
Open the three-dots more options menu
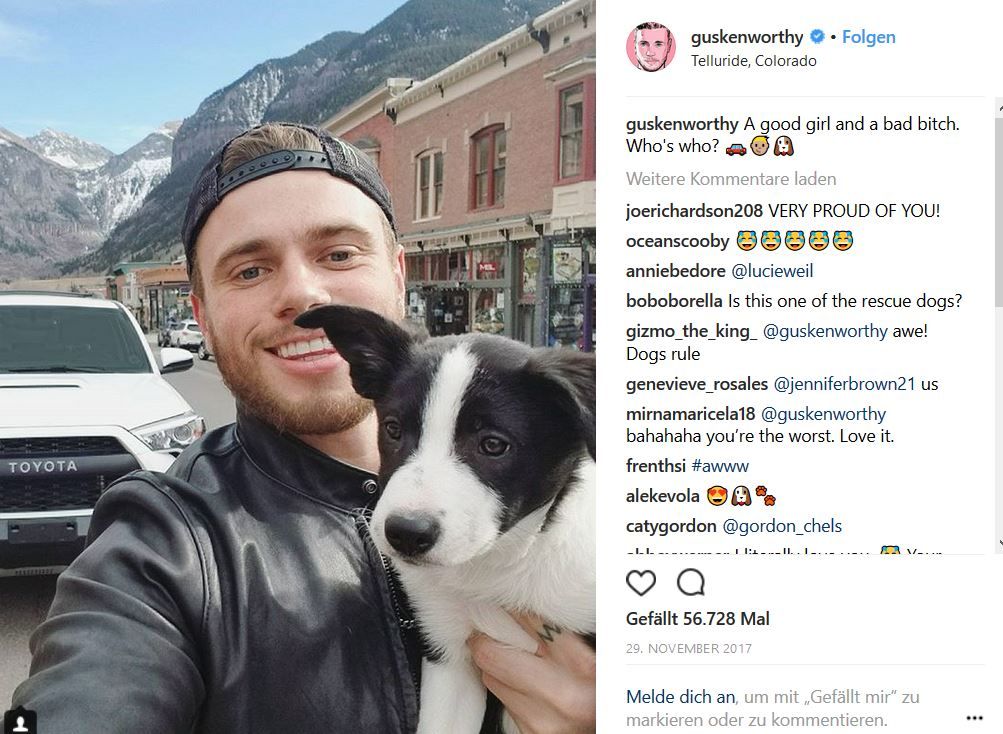point(974,718)
